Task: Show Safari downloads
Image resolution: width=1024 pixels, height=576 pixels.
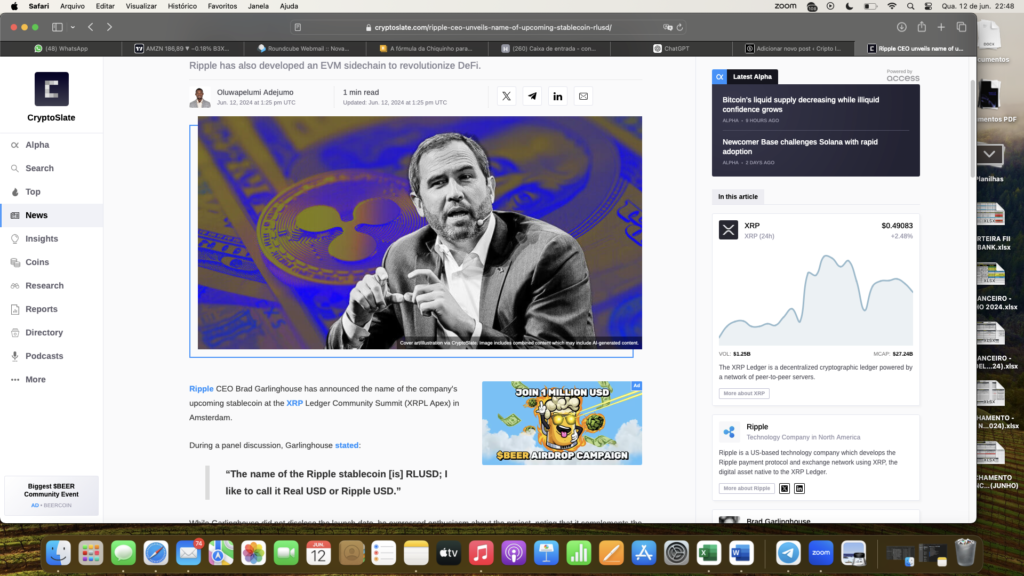Action: coord(901,27)
